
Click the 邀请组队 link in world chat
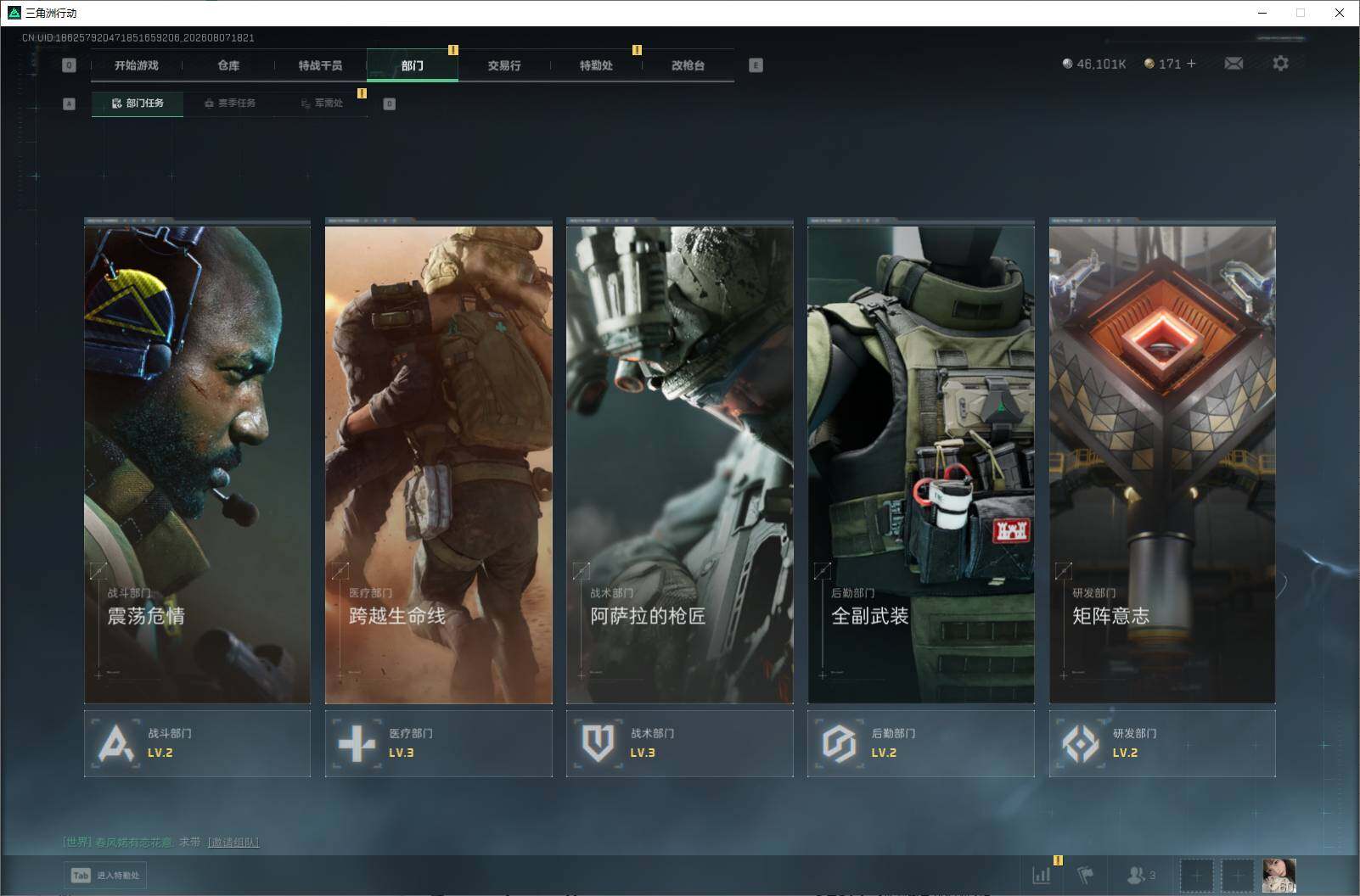tap(233, 842)
